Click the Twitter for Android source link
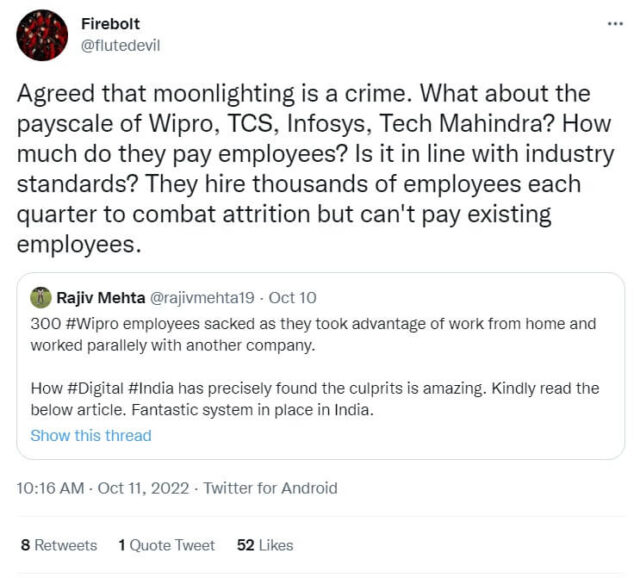The width and height of the screenshot is (640, 578). [x=270, y=489]
